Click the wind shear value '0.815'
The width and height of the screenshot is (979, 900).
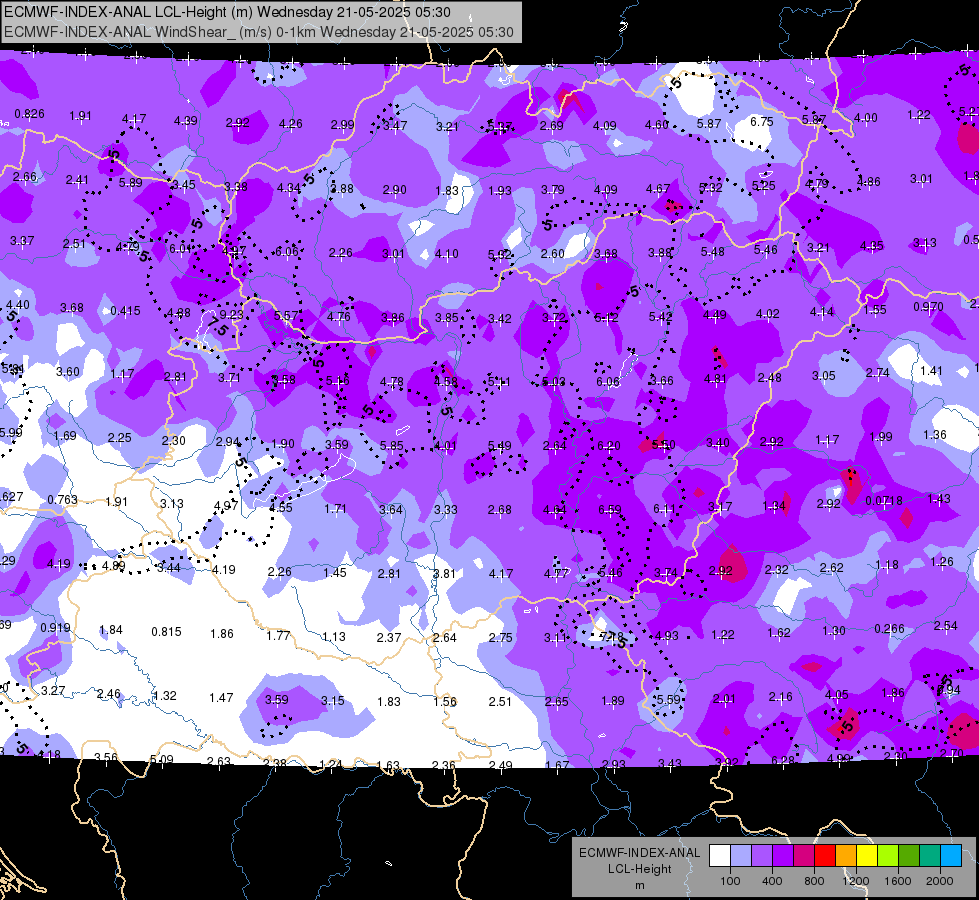[166, 632]
